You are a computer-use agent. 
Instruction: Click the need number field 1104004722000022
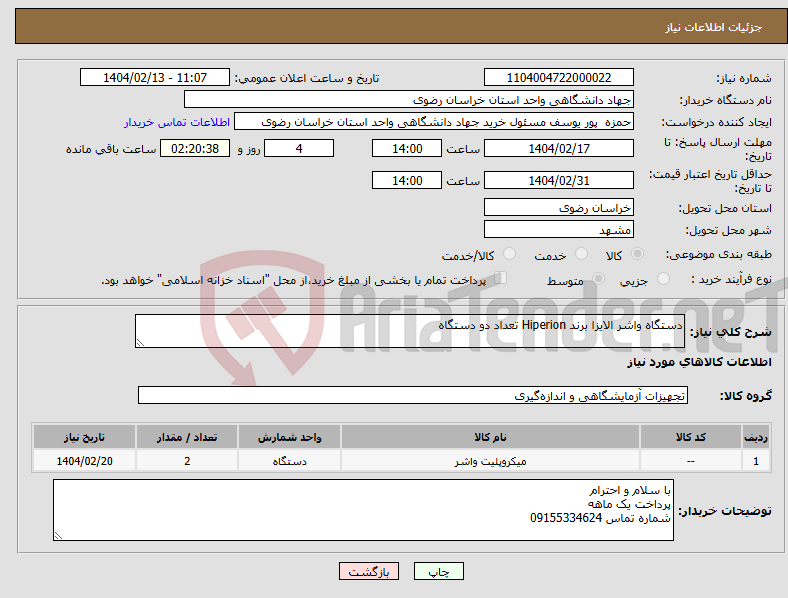(559, 77)
